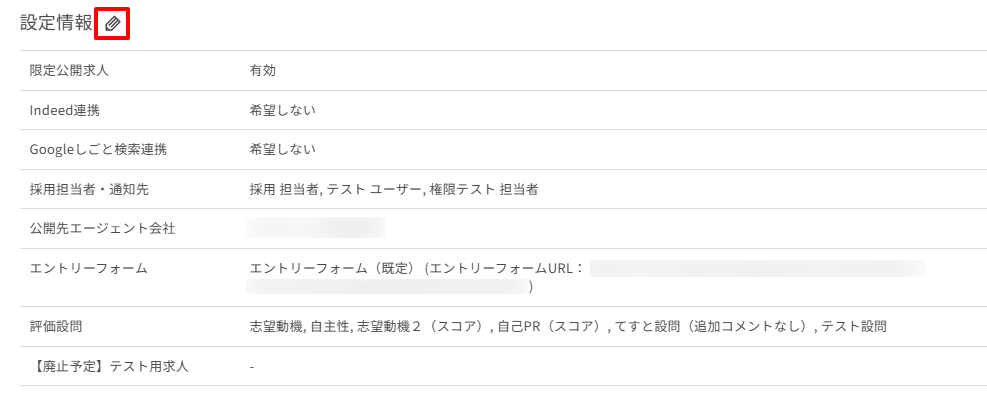Viewport: 987px width, 402px height.
Task: Select the Googleしごと検索連携 row label
Action: (x=98, y=150)
